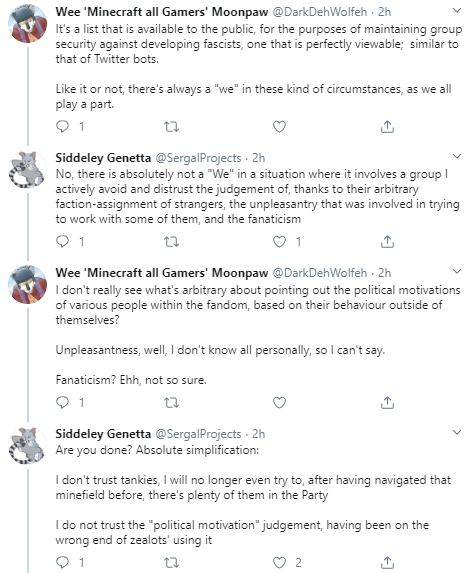Retweet Siddeley's tweet about faction-assignment
This screenshot has height=573, width=471.
(x=171, y=242)
